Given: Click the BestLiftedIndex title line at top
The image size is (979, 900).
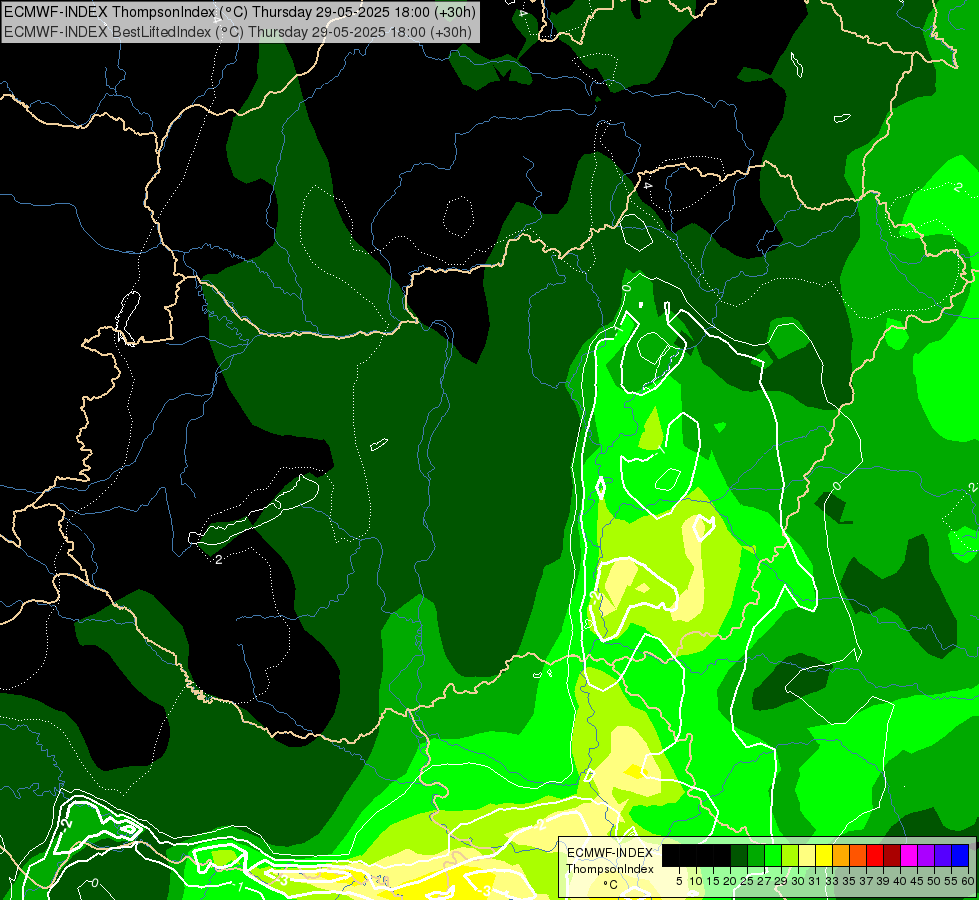Looking at the screenshot, I should point(238,32).
